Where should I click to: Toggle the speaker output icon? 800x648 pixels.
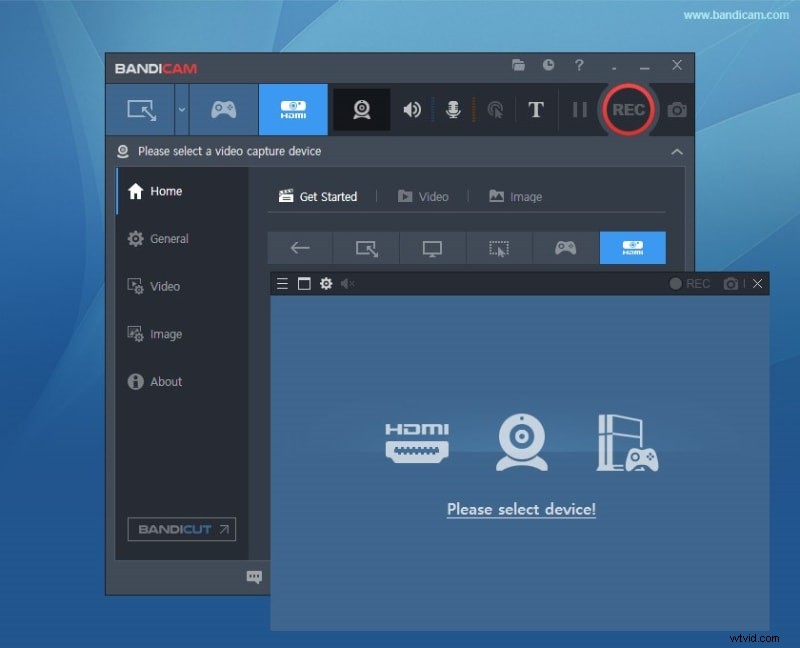pos(411,110)
